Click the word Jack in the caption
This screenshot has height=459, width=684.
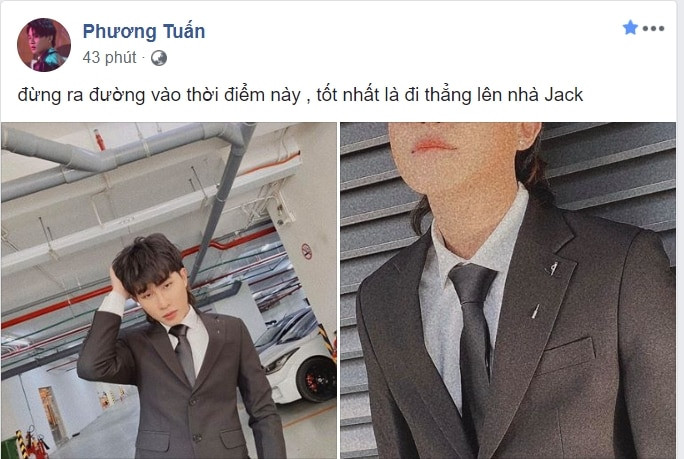pos(564,95)
